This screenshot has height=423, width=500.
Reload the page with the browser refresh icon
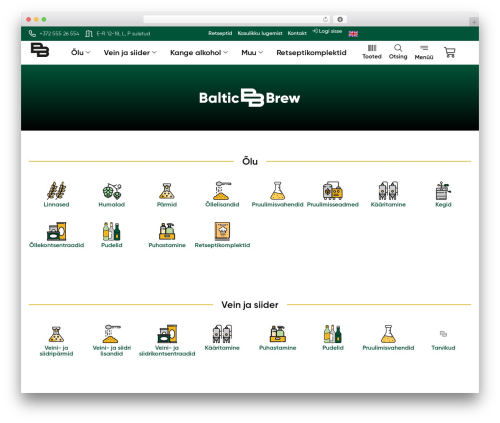click(325, 19)
